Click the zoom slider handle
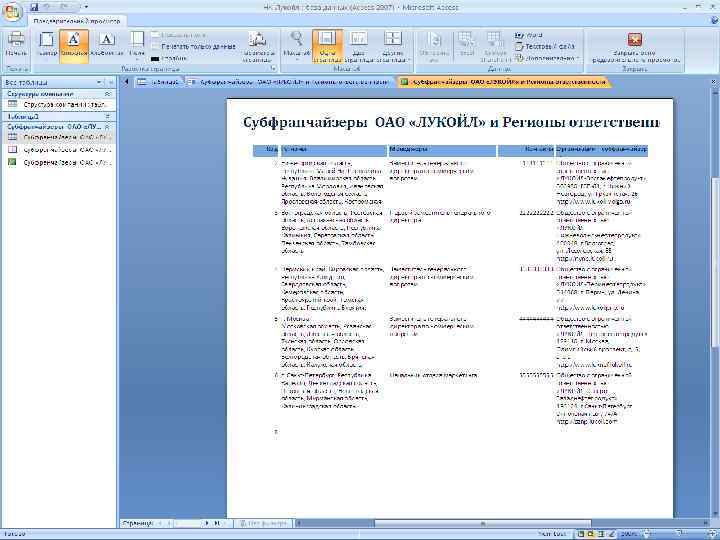Viewport: 720px width, 540px height. [679, 534]
